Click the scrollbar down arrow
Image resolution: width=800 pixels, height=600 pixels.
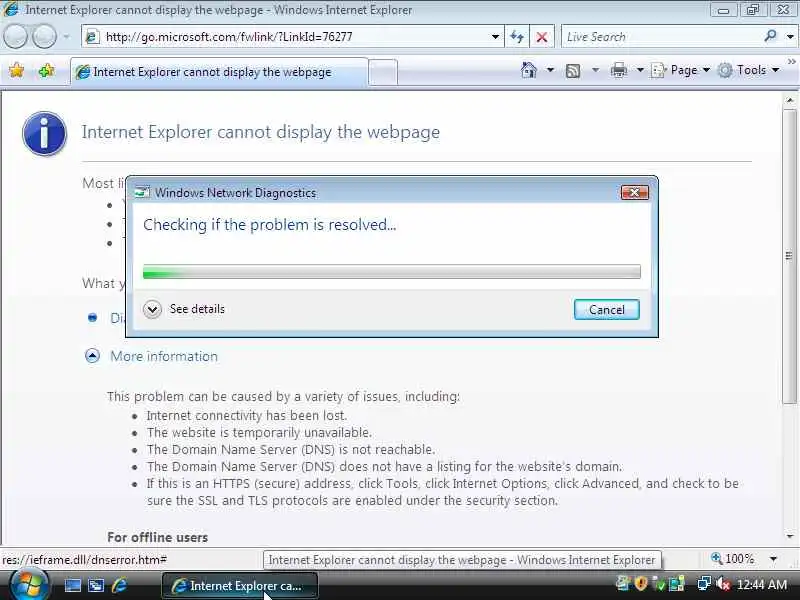[790, 536]
